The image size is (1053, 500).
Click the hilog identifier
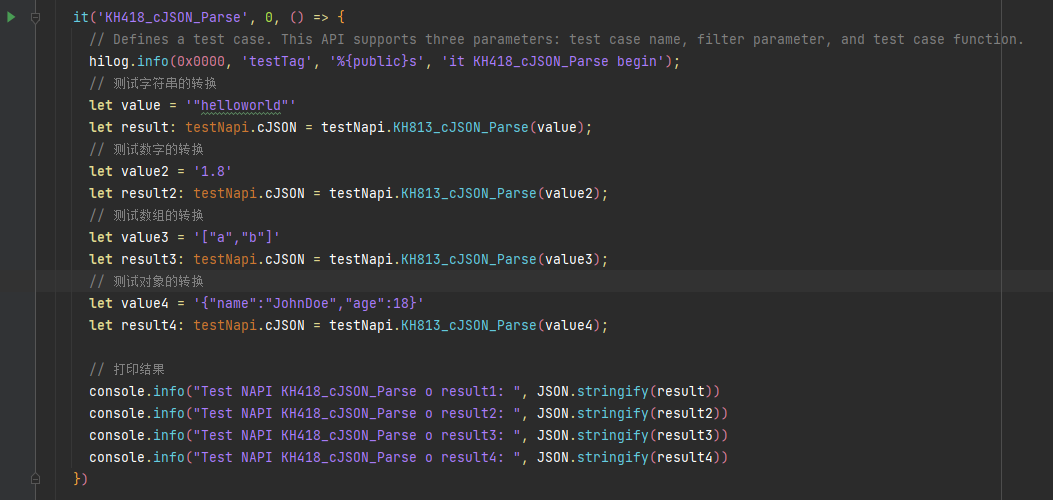pos(109,62)
